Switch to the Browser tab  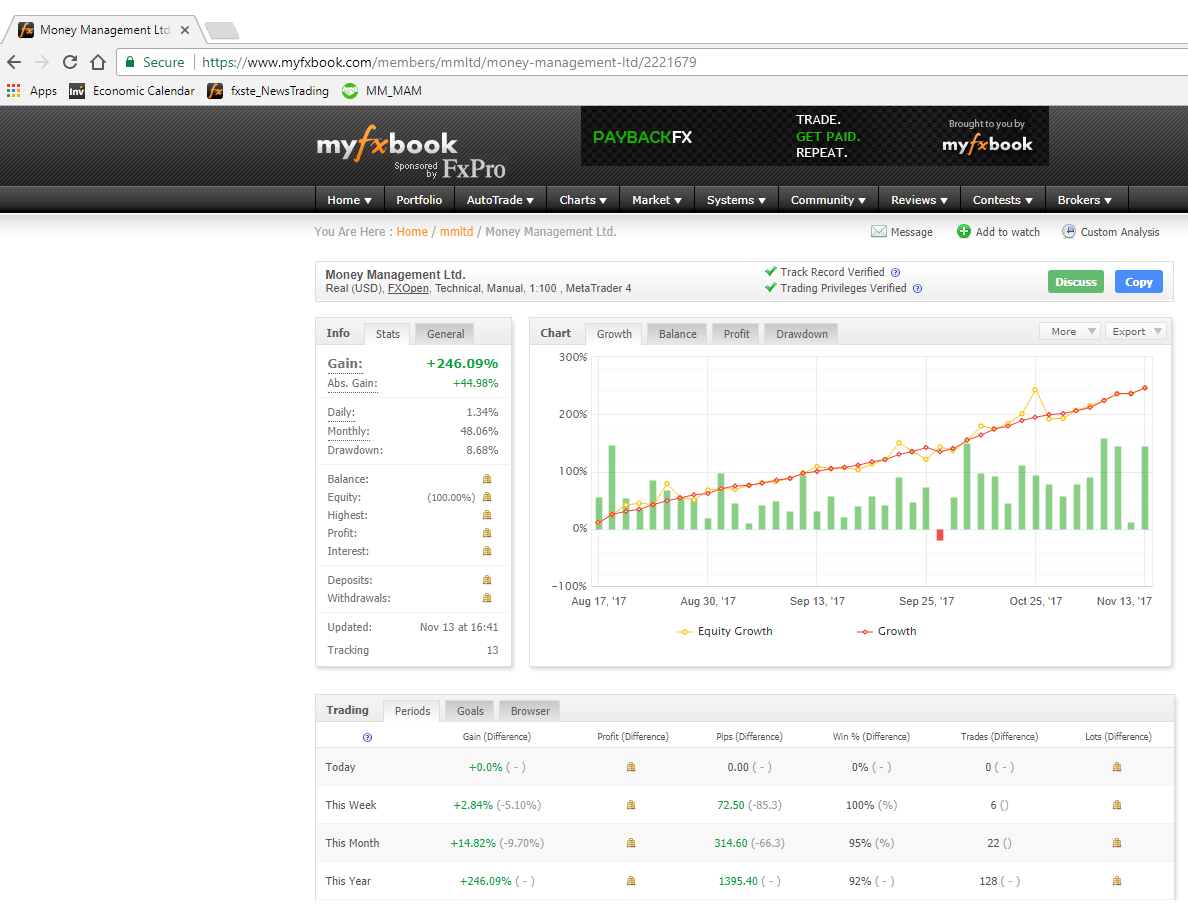click(x=530, y=712)
